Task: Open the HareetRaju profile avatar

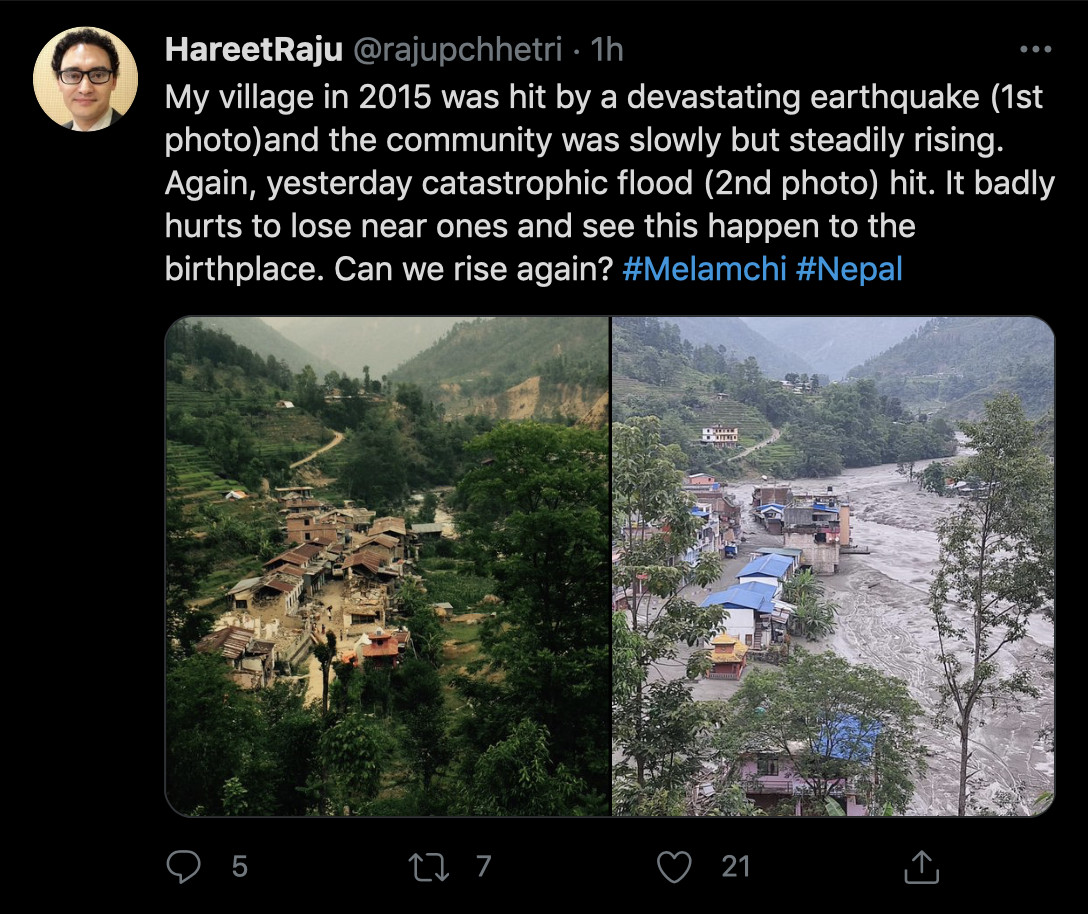Action: pyautogui.click(x=85, y=78)
